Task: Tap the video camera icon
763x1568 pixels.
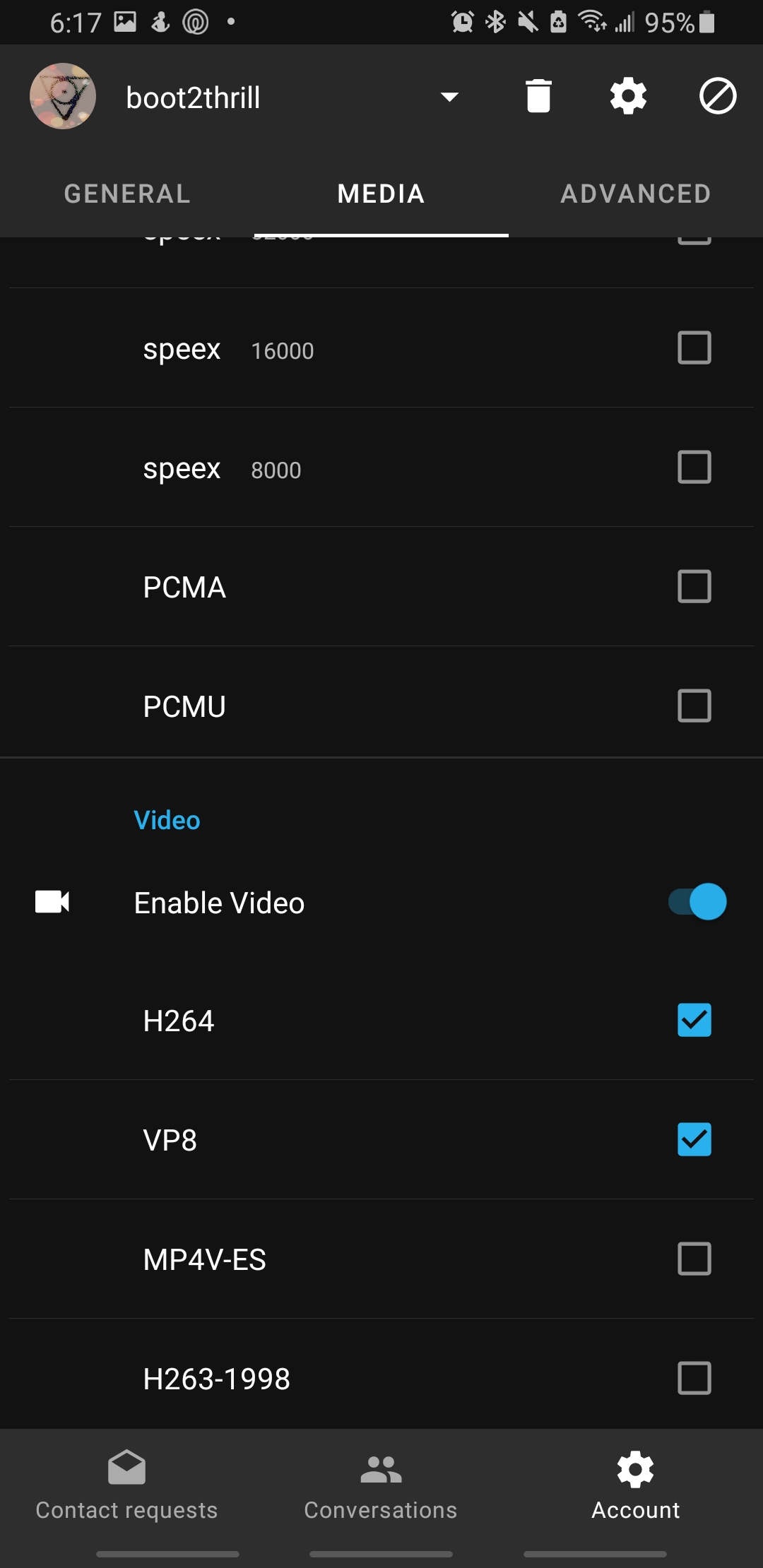Action: coord(52,902)
